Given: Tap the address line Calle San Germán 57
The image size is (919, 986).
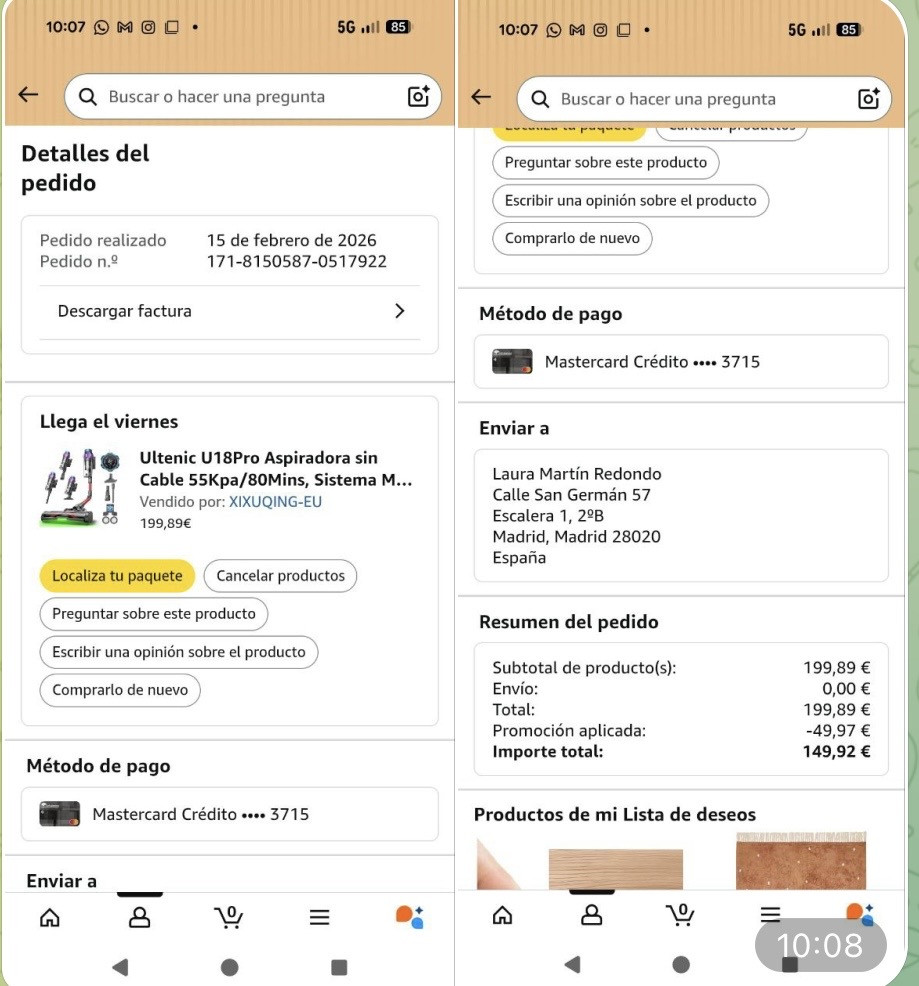Looking at the screenshot, I should 571,495.
